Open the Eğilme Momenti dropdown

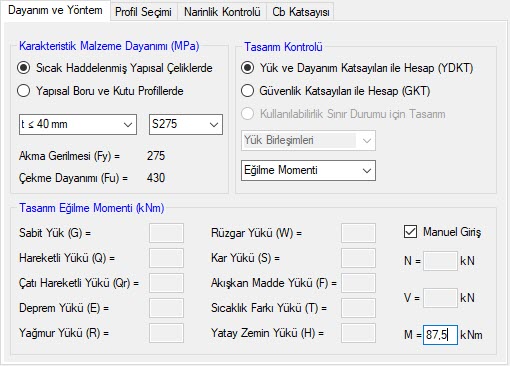[308, 170]
